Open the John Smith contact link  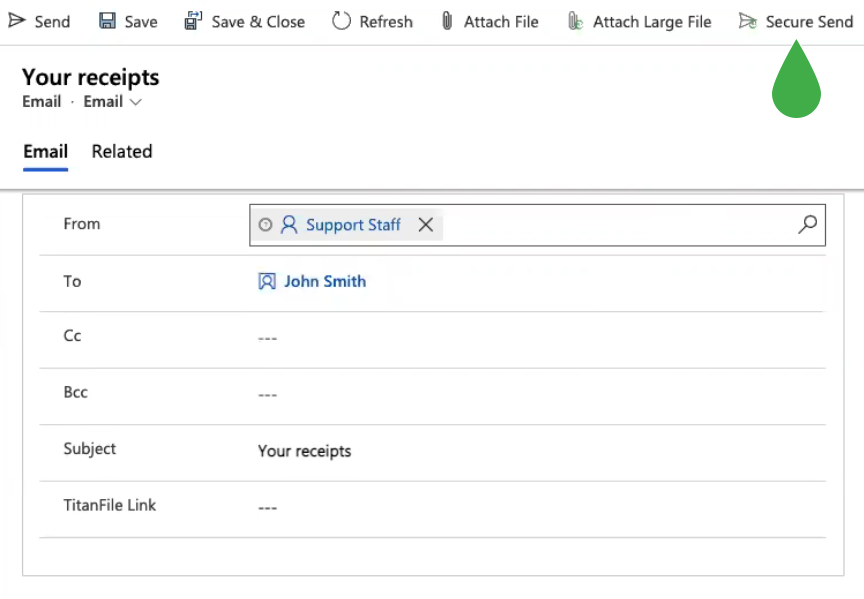tap(325, 282)
